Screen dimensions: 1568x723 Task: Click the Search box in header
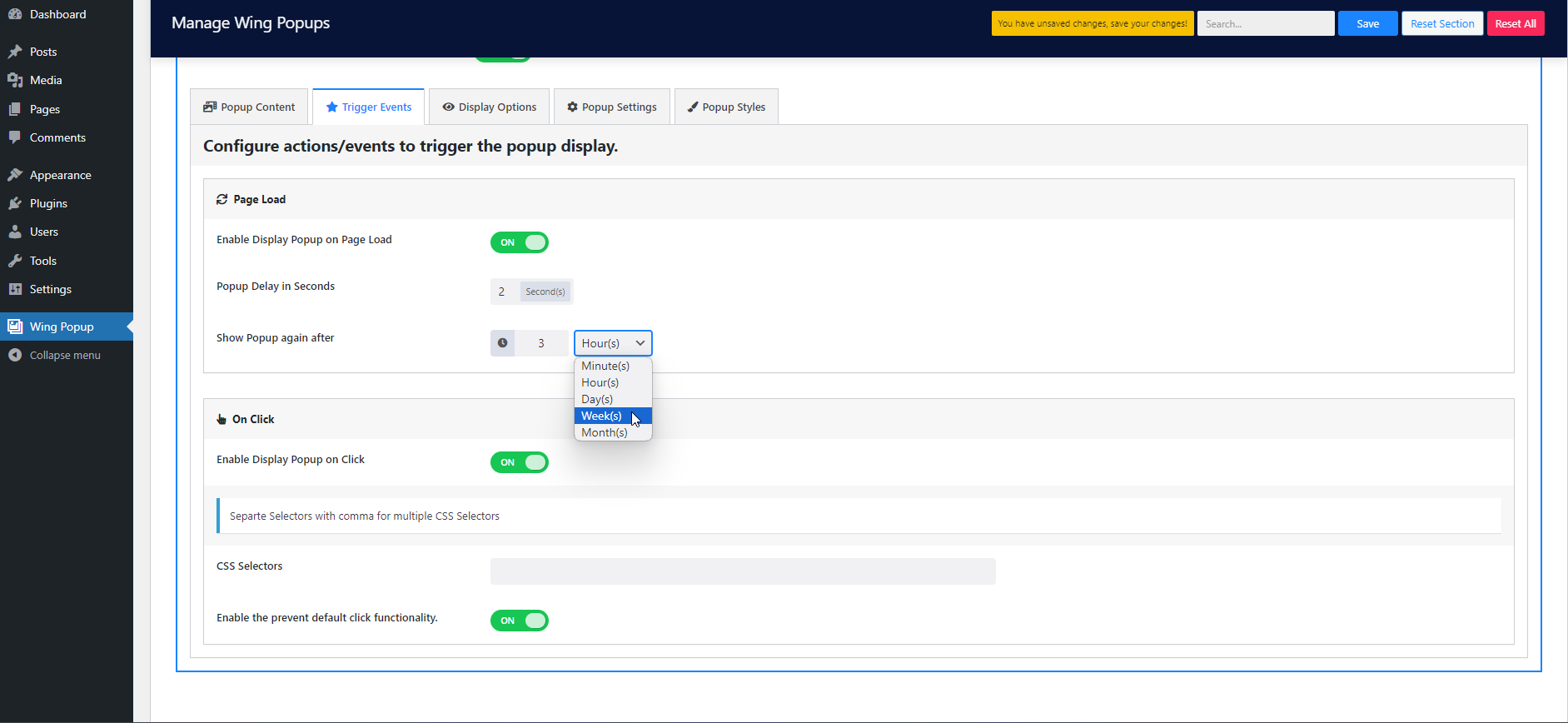tap(1266, 23)
